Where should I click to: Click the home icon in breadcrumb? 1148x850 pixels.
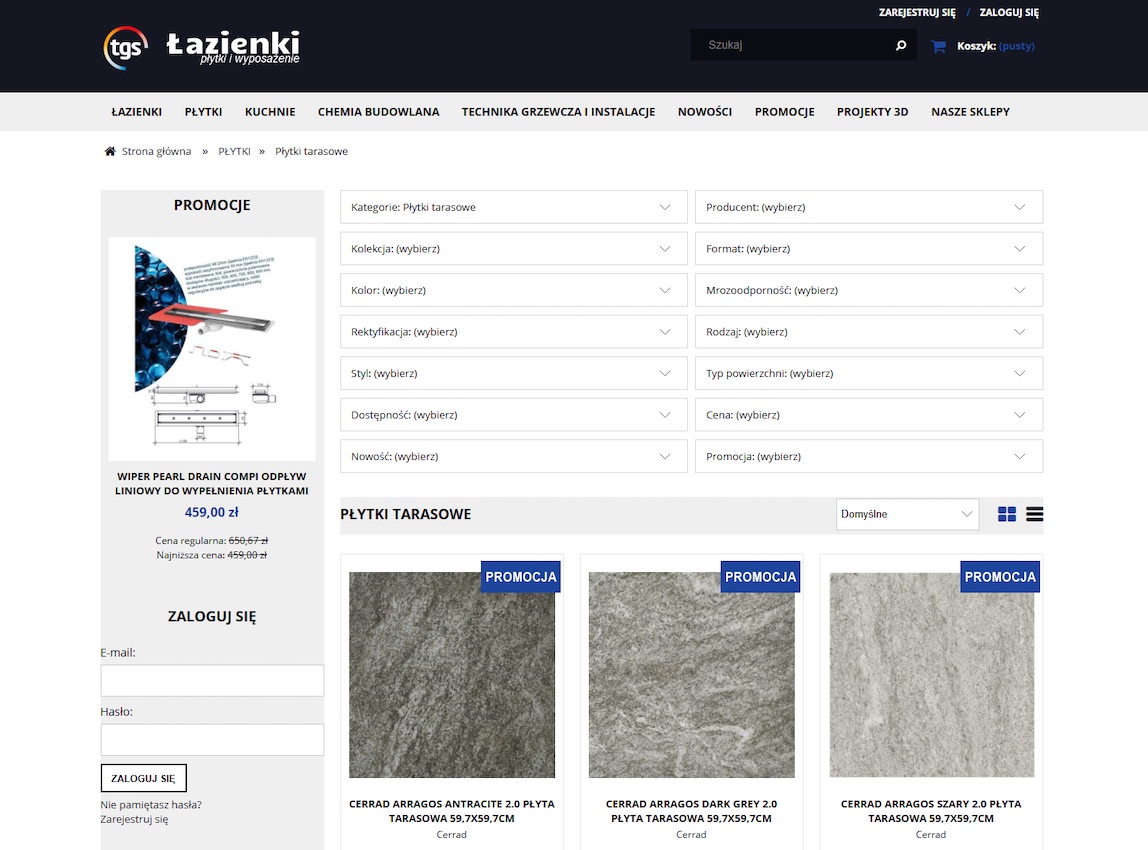(x=110, y=151)
